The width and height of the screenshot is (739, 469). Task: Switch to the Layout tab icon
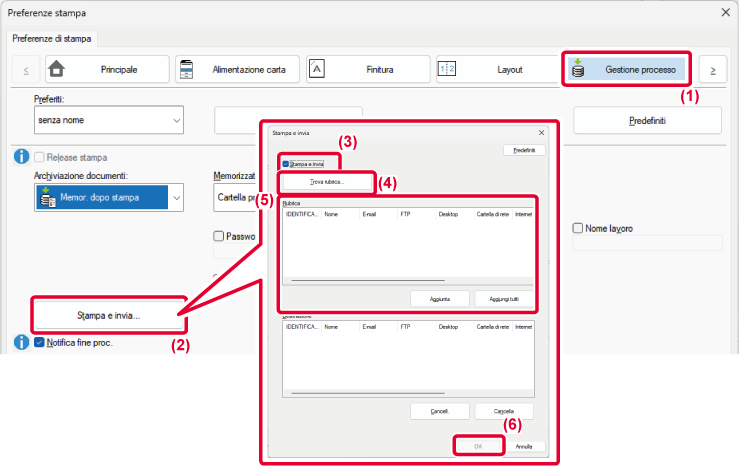447,70
